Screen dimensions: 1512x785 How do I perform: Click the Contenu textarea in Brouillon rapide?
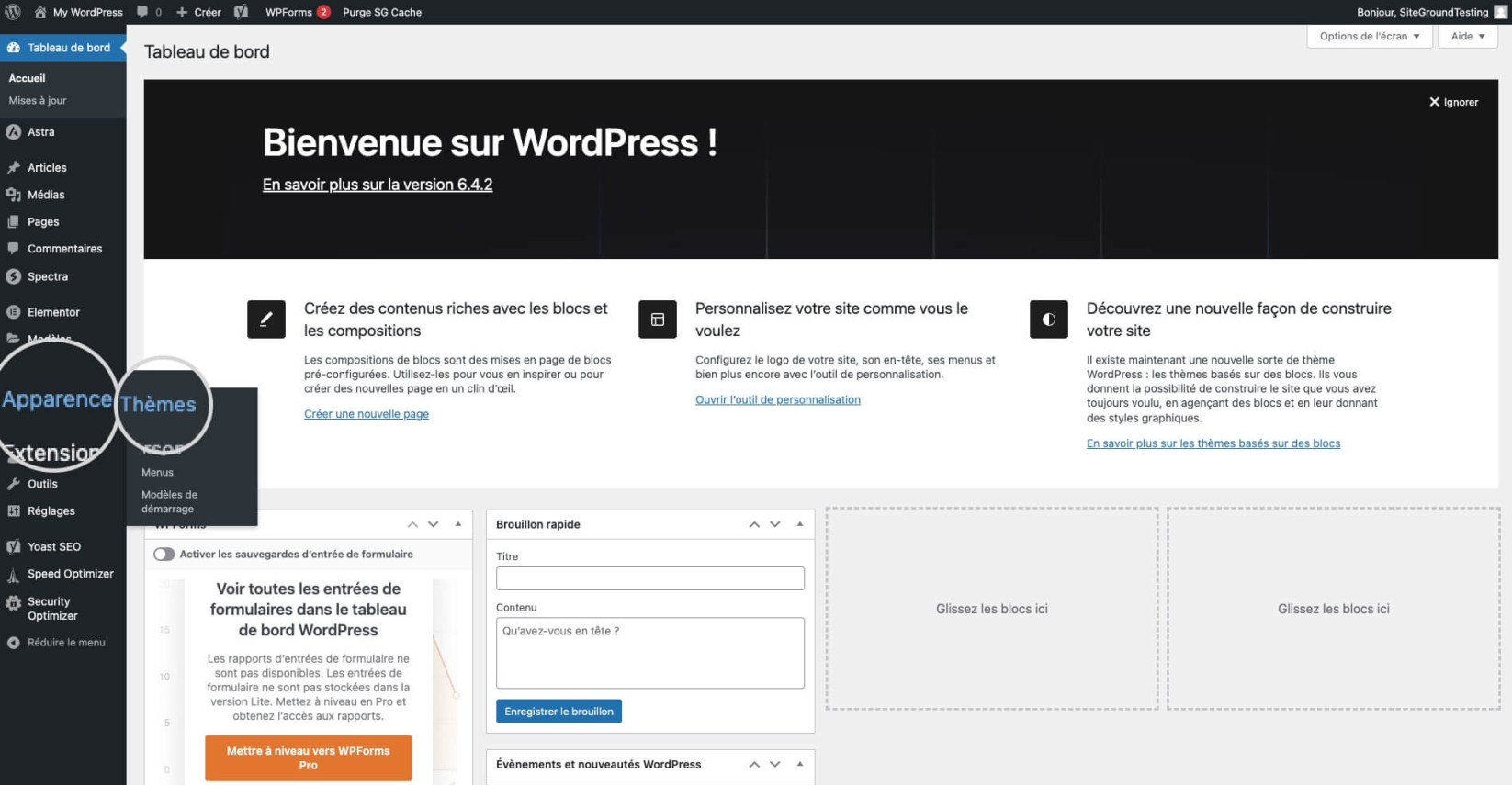[650, 653]
